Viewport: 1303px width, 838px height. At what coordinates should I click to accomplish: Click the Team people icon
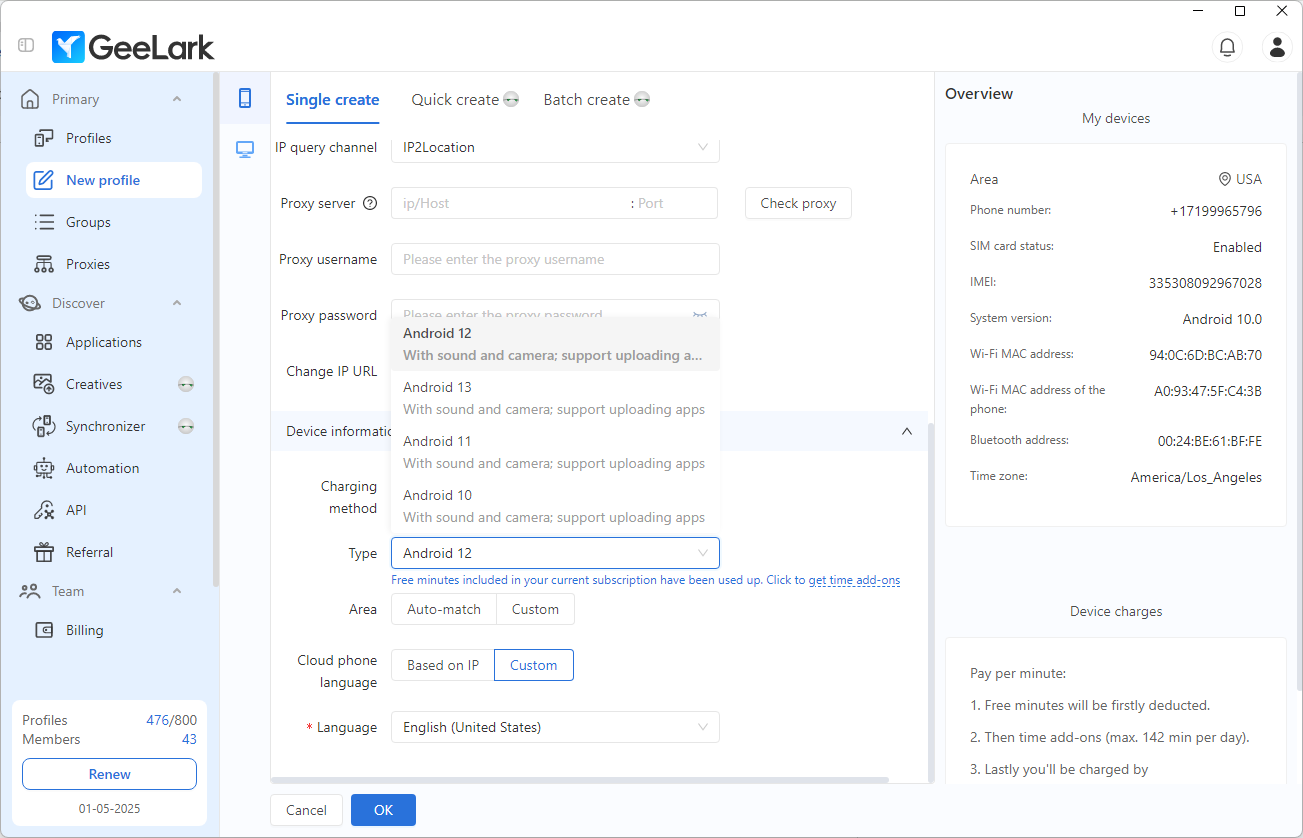pyautogui.click(x=31, y=591)
